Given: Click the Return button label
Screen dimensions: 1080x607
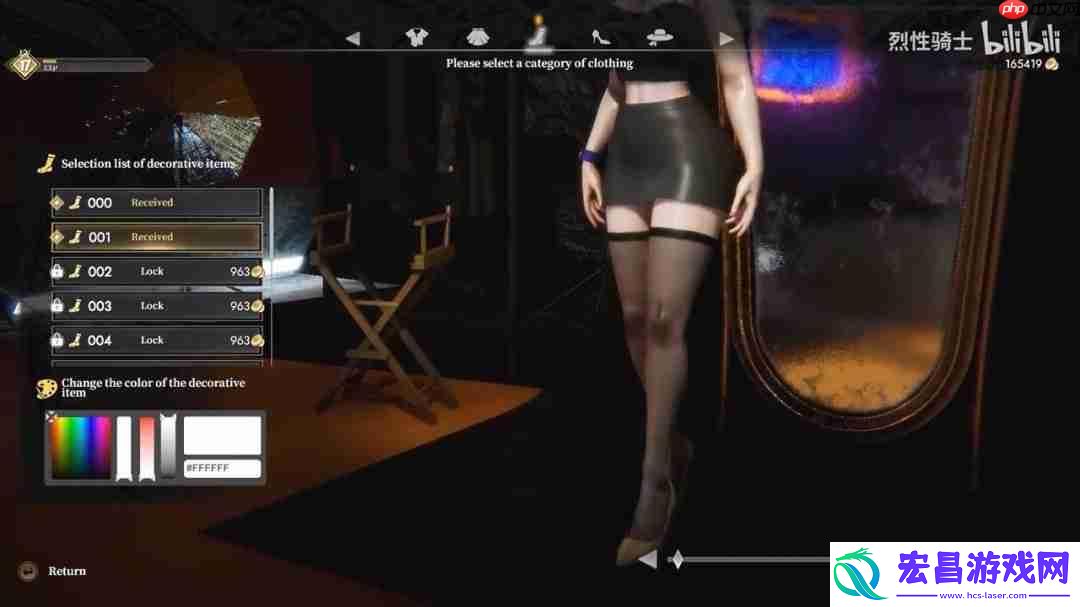Looking at the screenshot, I should 67,571.
